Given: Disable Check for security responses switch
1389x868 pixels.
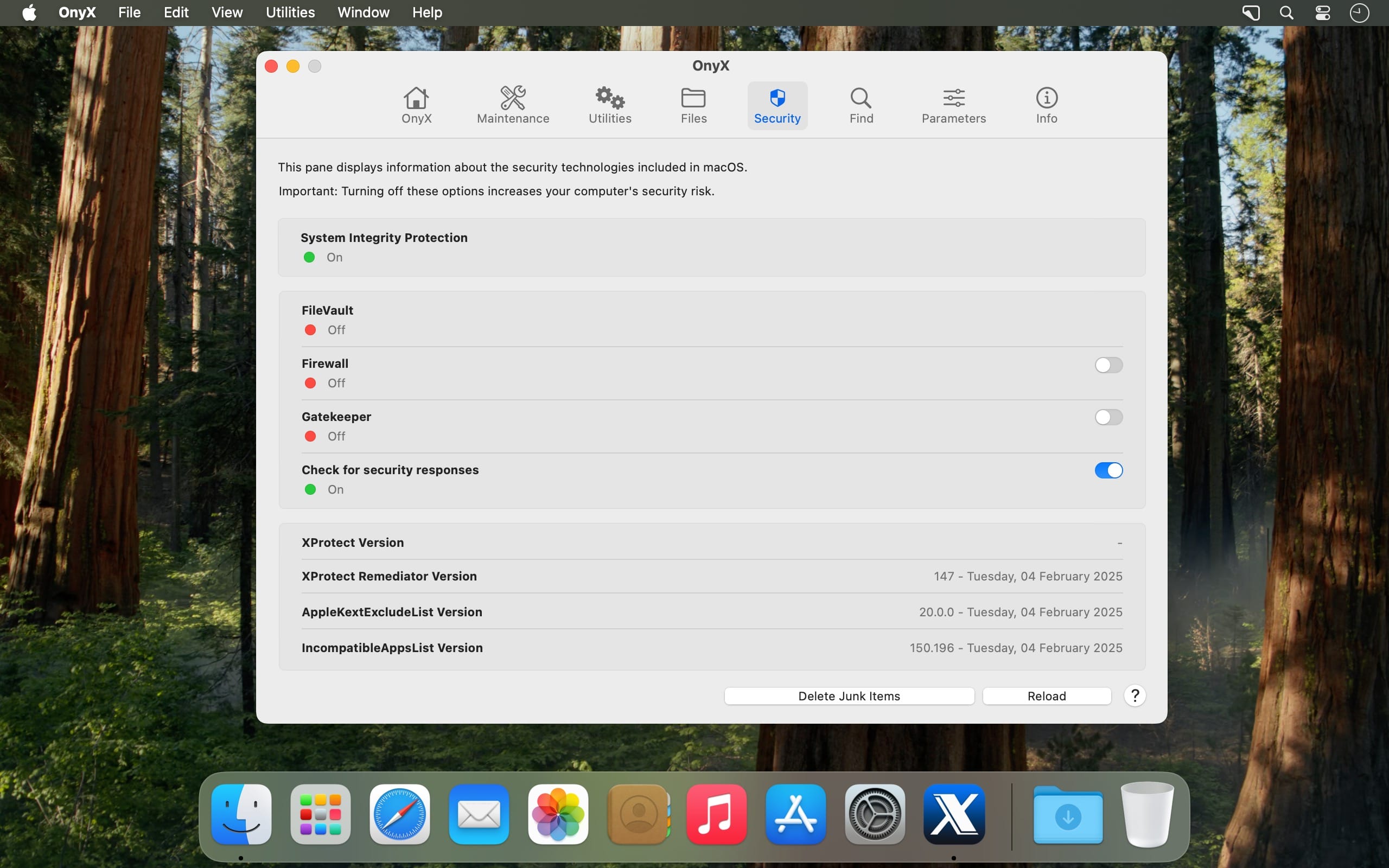Looking at the screenshot, I should 1108,470.
